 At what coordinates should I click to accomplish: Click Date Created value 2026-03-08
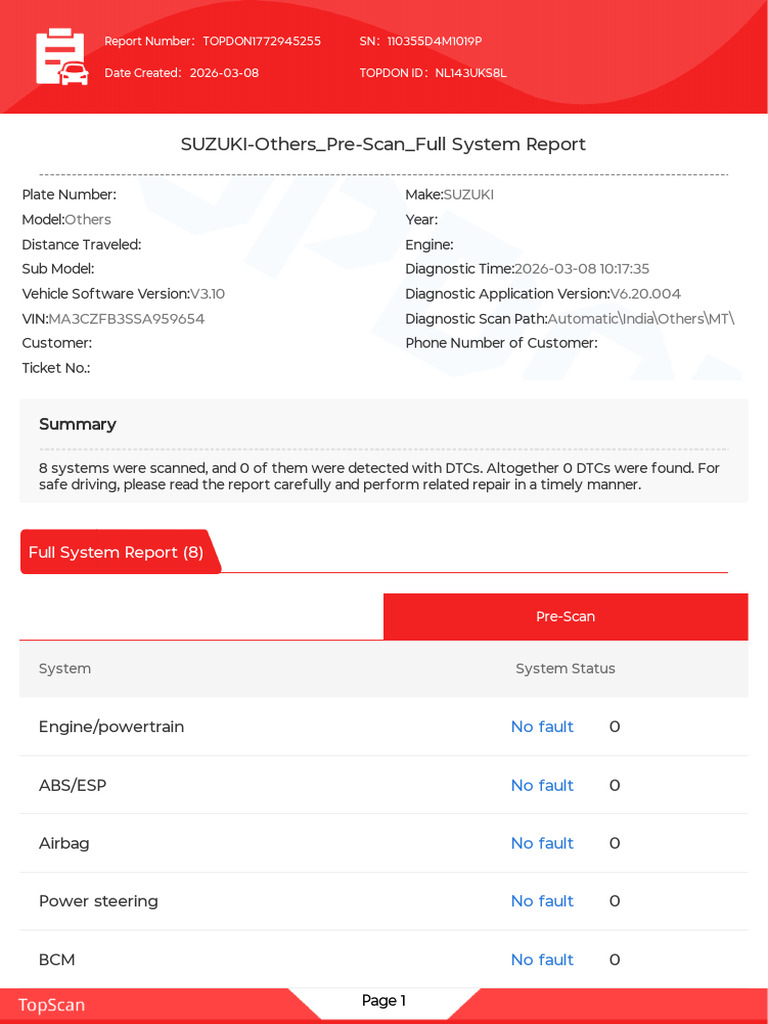pyautogui.click(x=224, y=73)
